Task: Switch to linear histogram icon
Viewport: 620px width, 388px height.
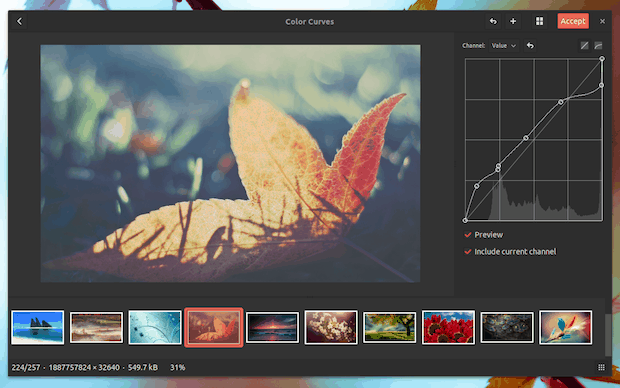Action: [x=584, y=46]
